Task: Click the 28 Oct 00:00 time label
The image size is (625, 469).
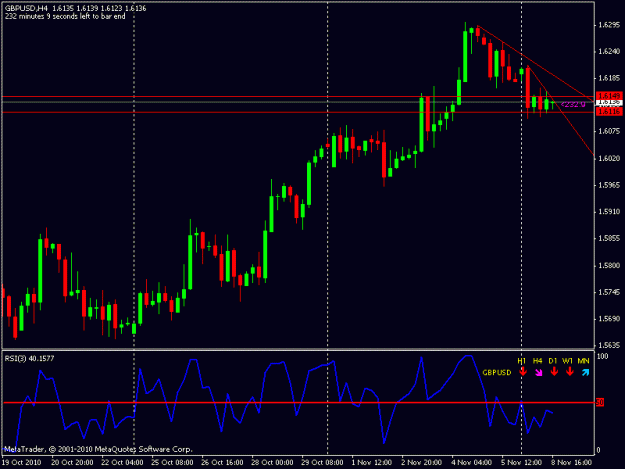Action: click(x=272, y=462)
